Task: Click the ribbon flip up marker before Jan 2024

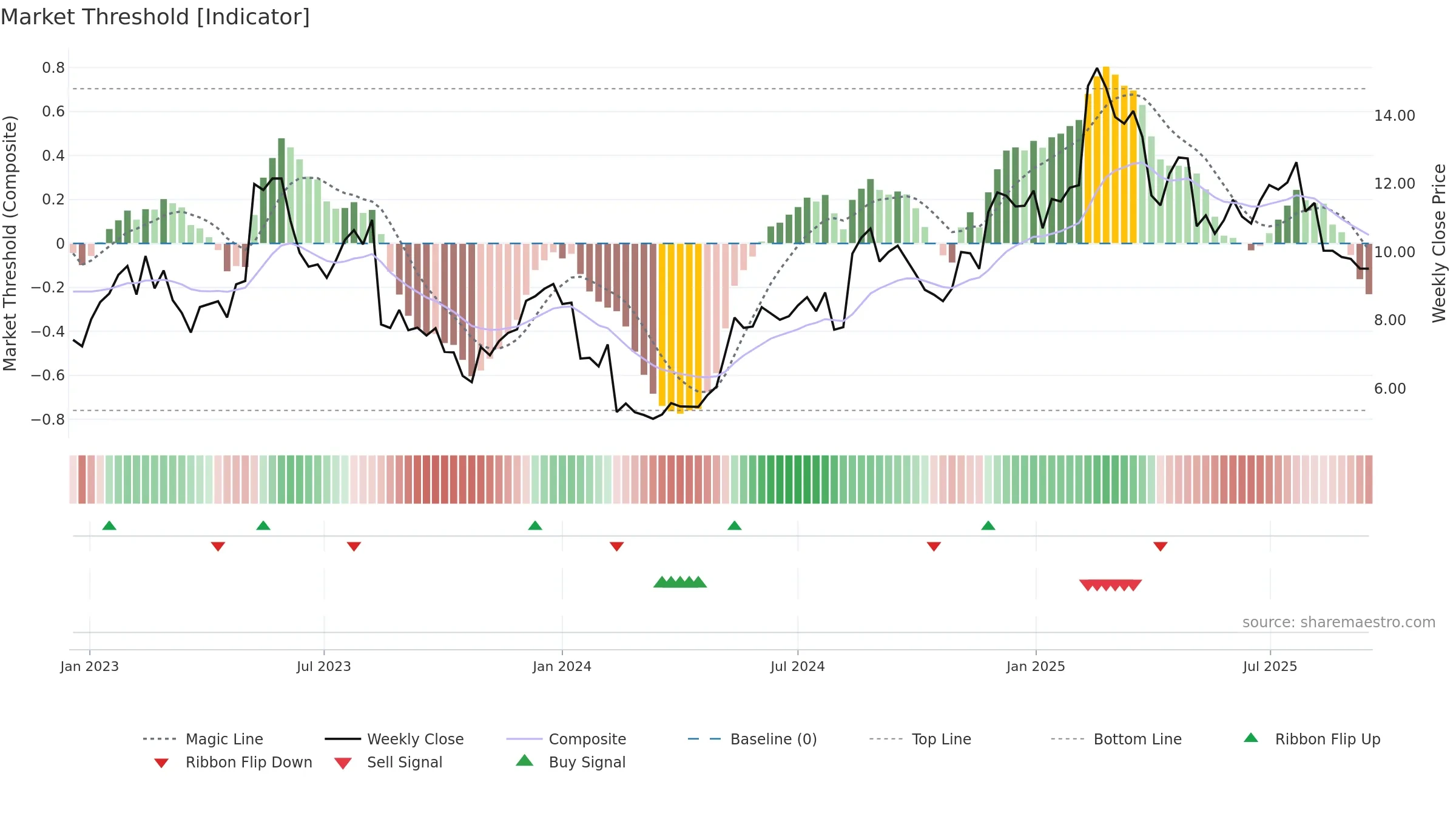Action: 535,525
